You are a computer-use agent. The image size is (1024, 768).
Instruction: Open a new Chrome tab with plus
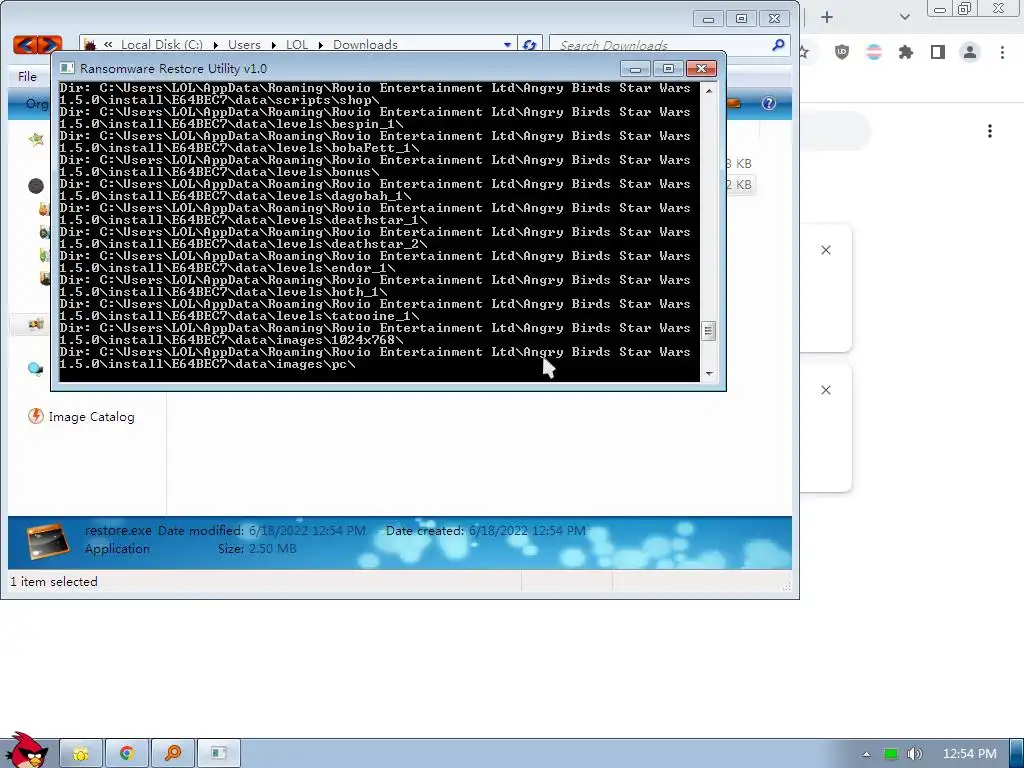827,18
